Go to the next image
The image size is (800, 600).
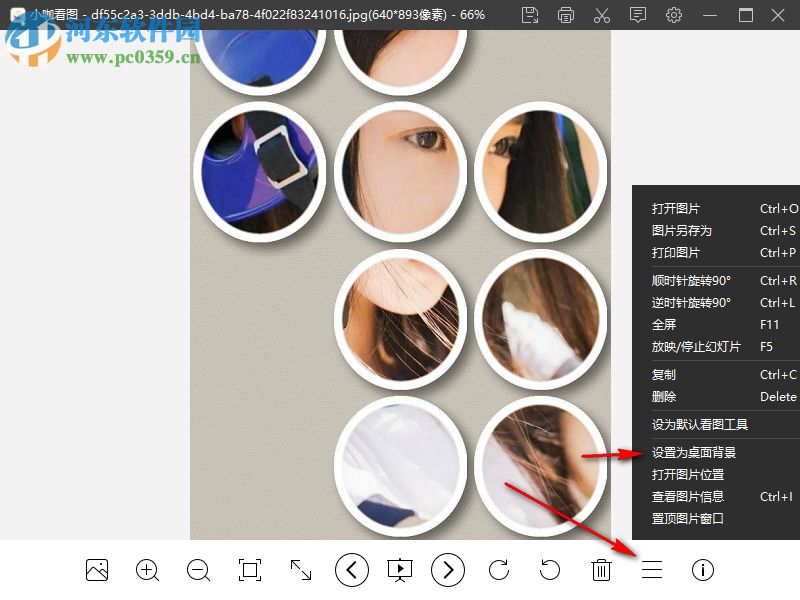tap(448, 570)
